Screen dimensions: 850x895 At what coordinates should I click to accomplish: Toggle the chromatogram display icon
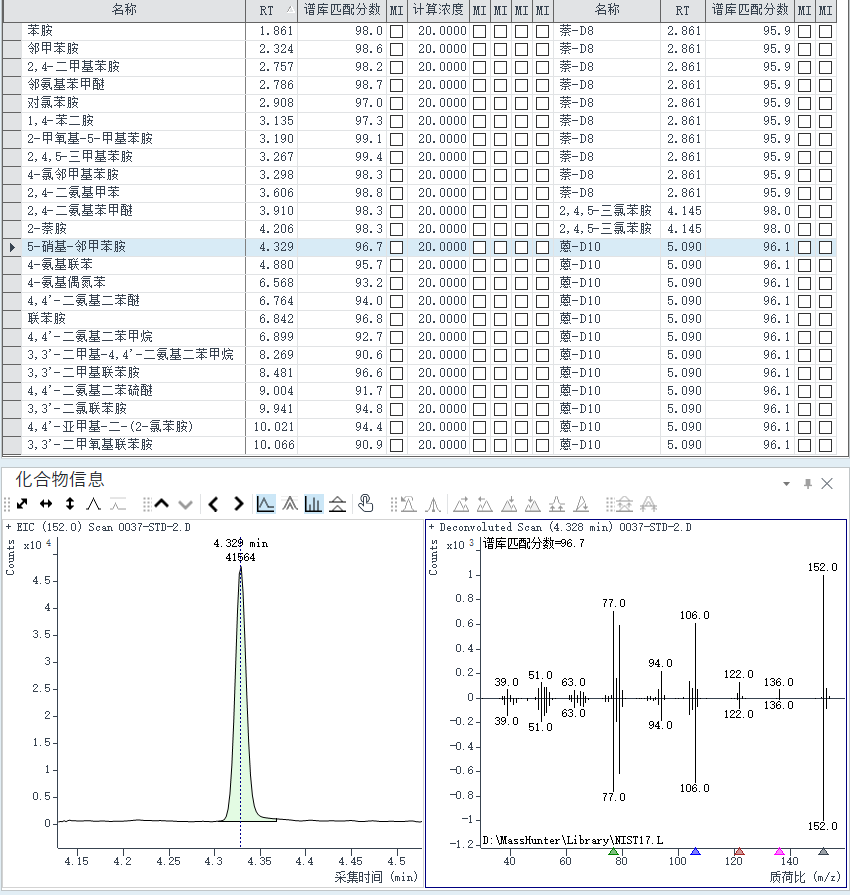265,504
